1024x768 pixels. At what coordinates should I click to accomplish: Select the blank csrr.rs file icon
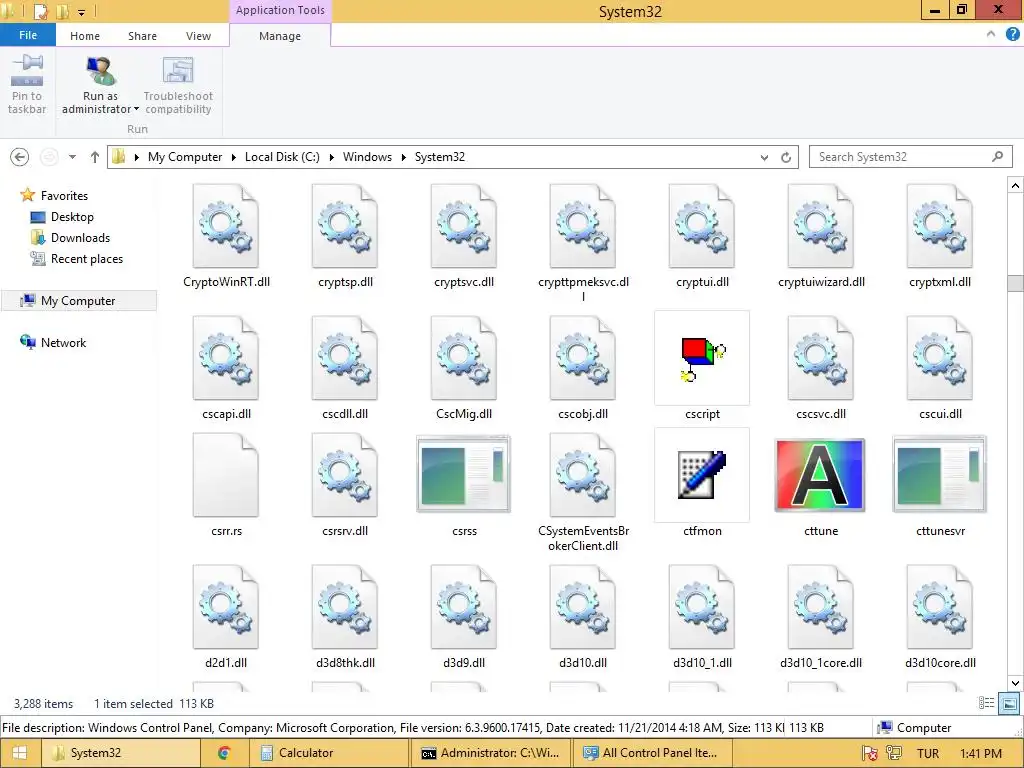coord(226,475)
